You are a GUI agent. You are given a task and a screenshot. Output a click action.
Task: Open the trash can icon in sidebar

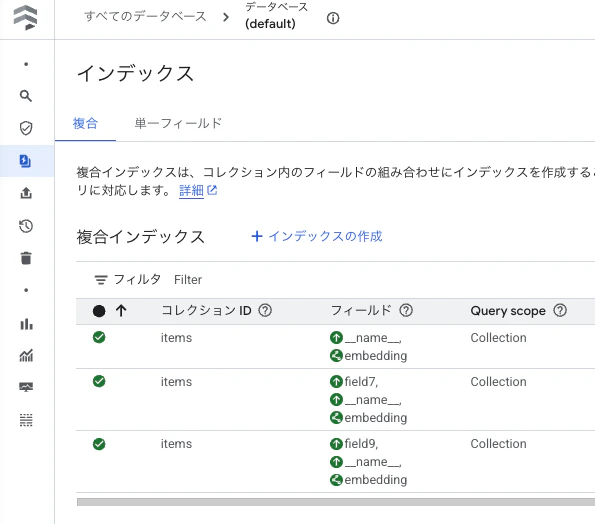coord(26,258)
